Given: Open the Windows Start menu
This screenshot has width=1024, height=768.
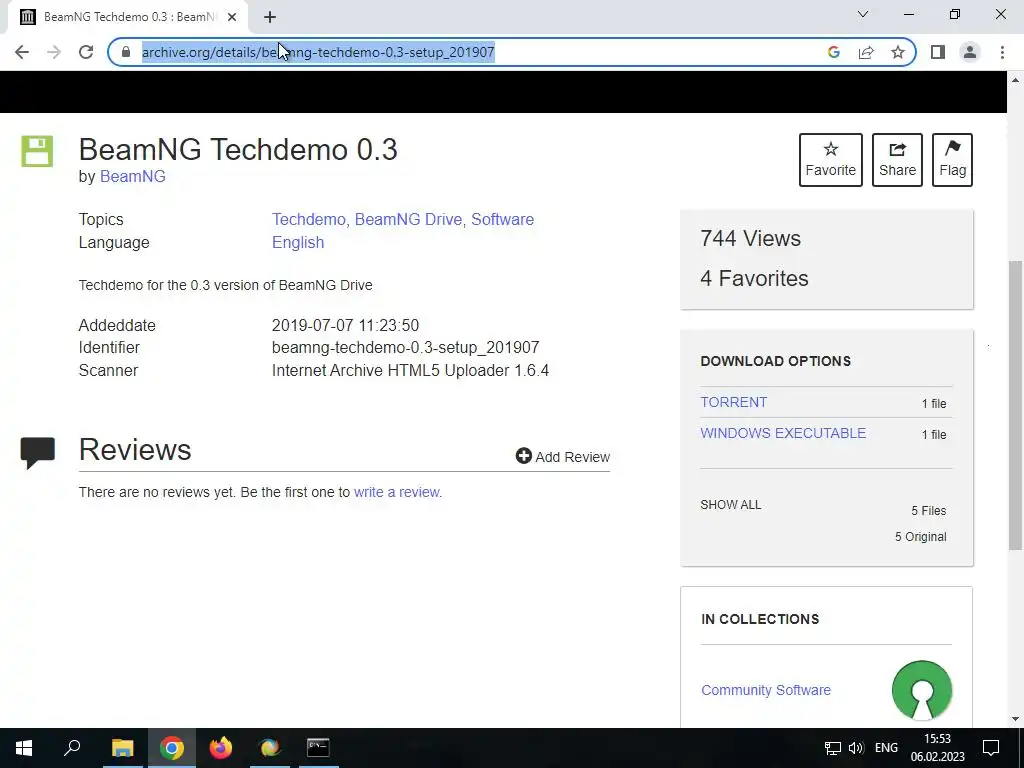Looking at the screenshot, I should tap(24, 748).
